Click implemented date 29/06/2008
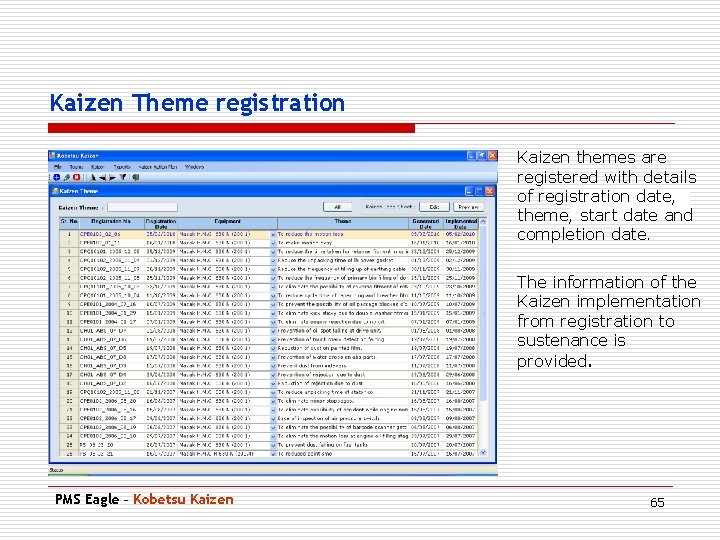The width and height of the screenshot is (720, 540). [461, 375]
